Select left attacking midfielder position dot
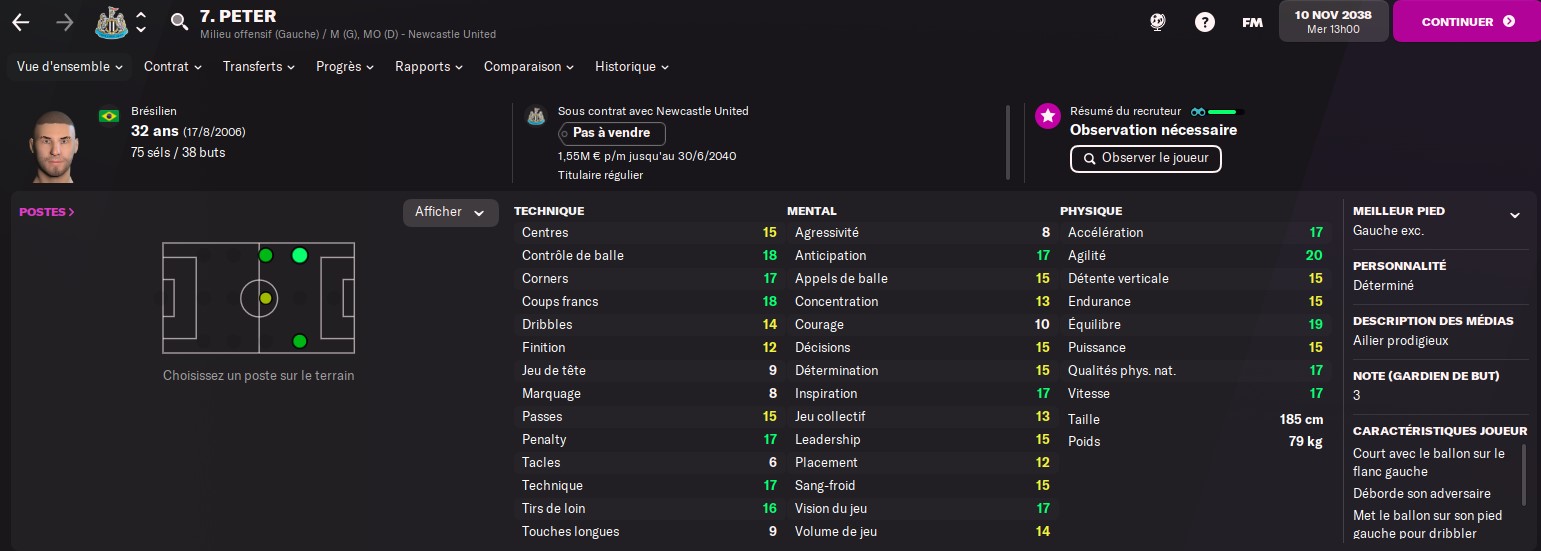Screen dimensions: 1541x551 point(299,255)
